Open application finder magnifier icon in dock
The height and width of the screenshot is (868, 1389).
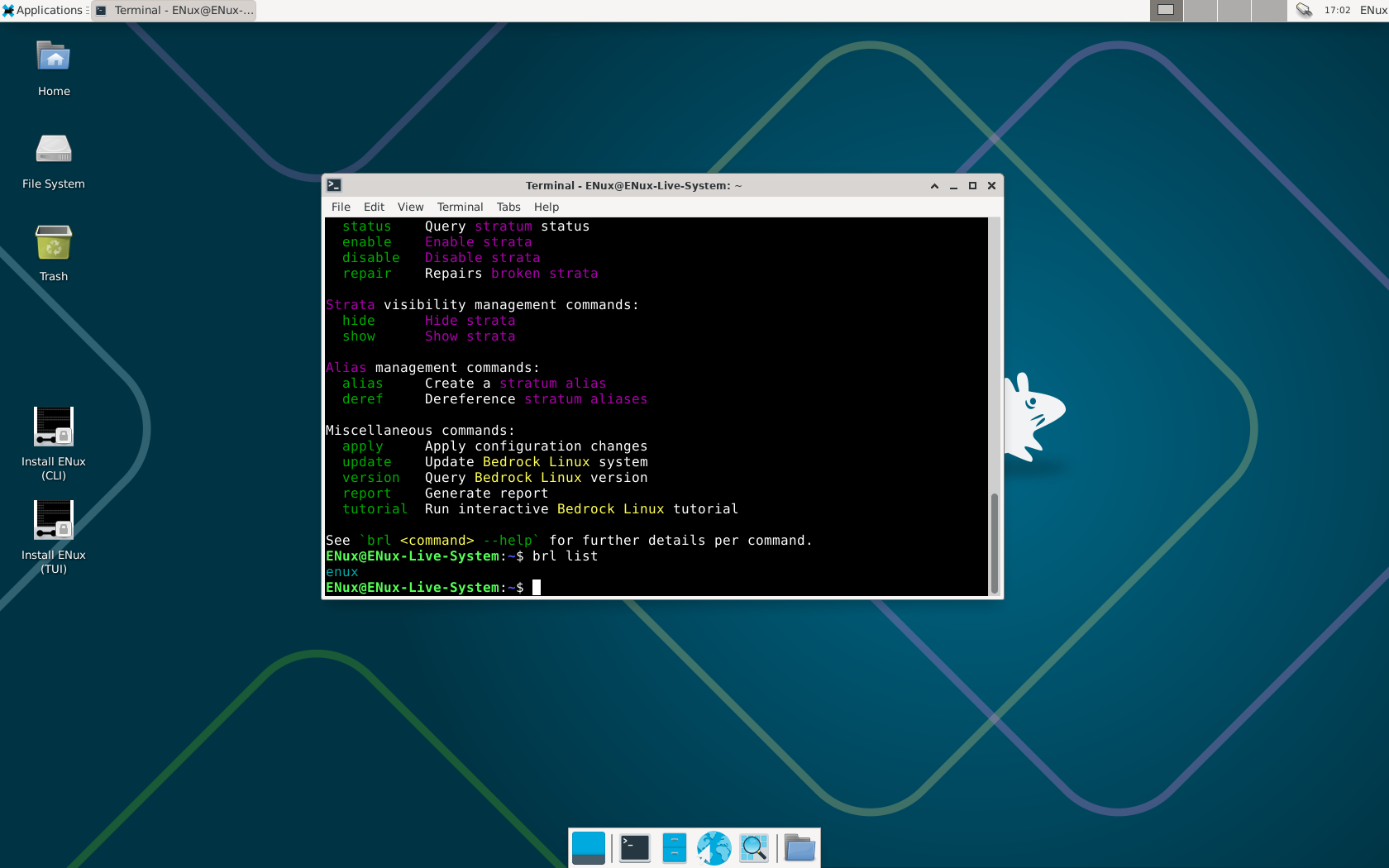(x=754, y=848)
